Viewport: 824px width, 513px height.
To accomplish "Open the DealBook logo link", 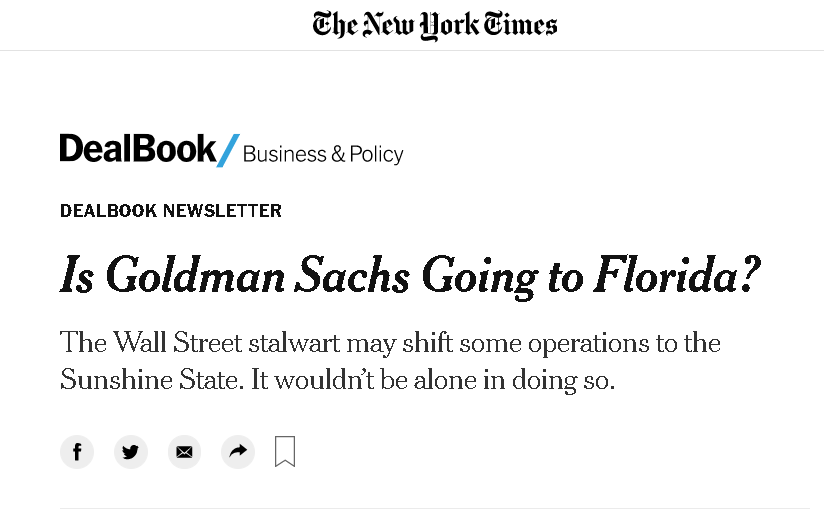I will click(x=138, y=150).
